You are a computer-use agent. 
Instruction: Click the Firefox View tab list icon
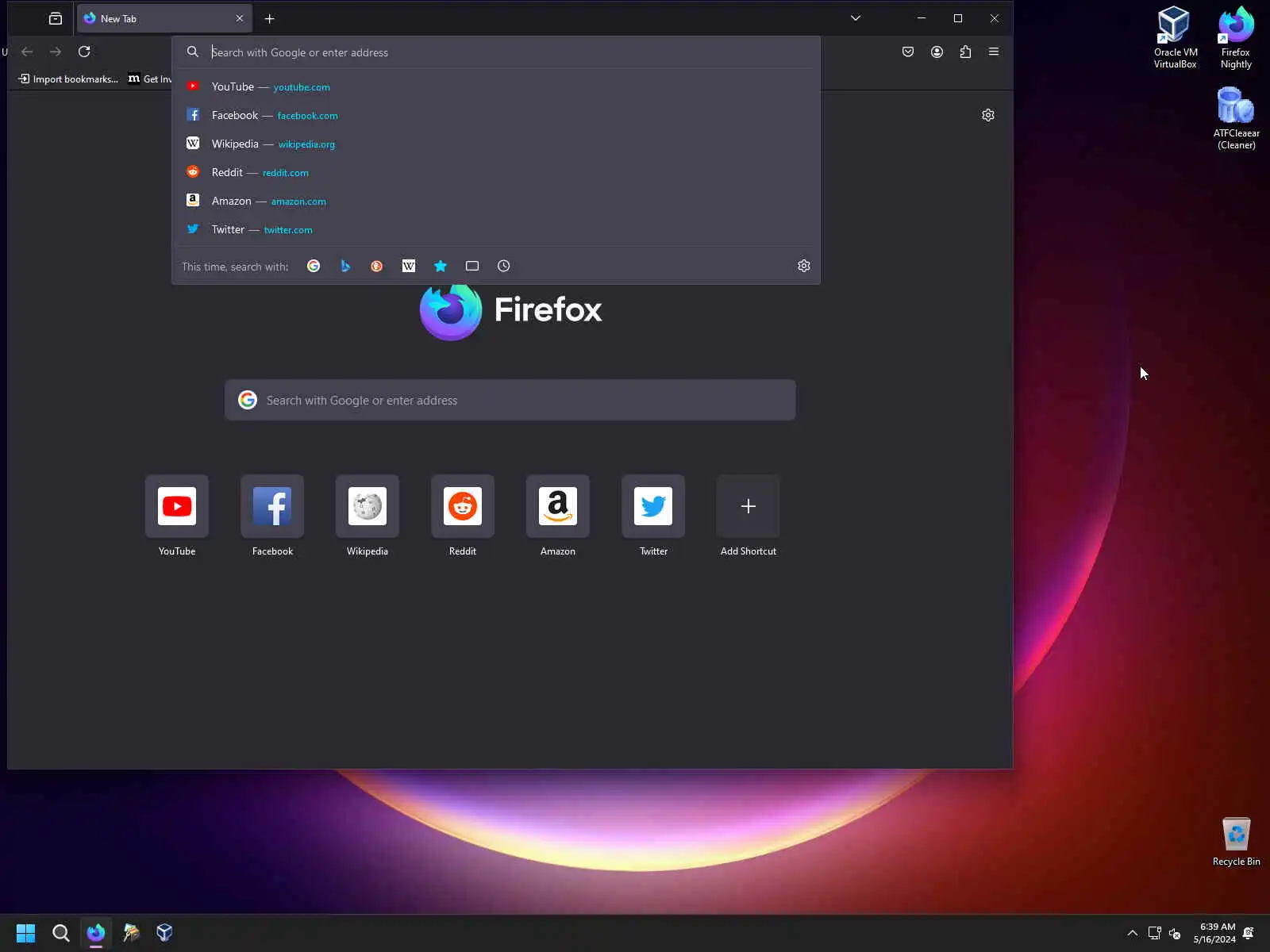coord(56,18)
